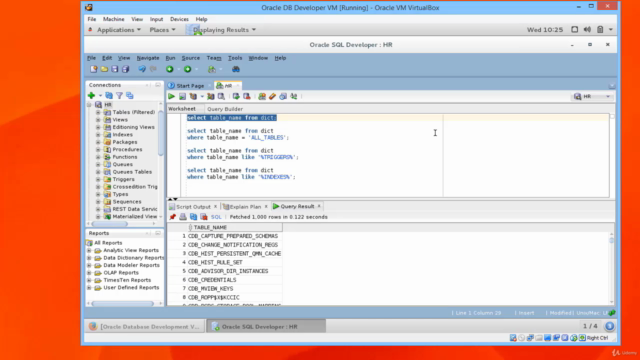Click the Redo arrow icon
Screen dimensions: 640x360
153,69
